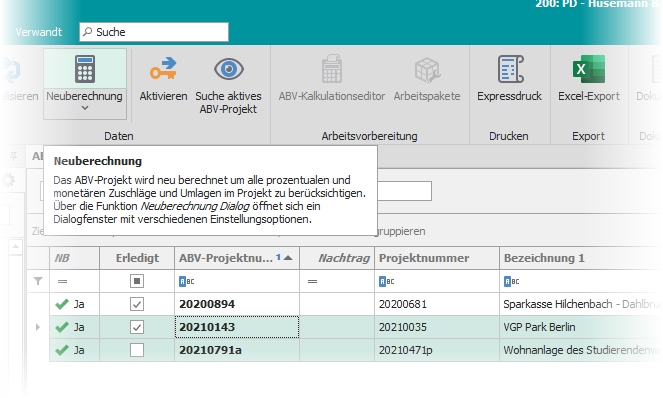Image resolution: width=663 pixels, height=398 pixels.
Task: Click the settings gear icon at left
Action: tap(8, 180)
